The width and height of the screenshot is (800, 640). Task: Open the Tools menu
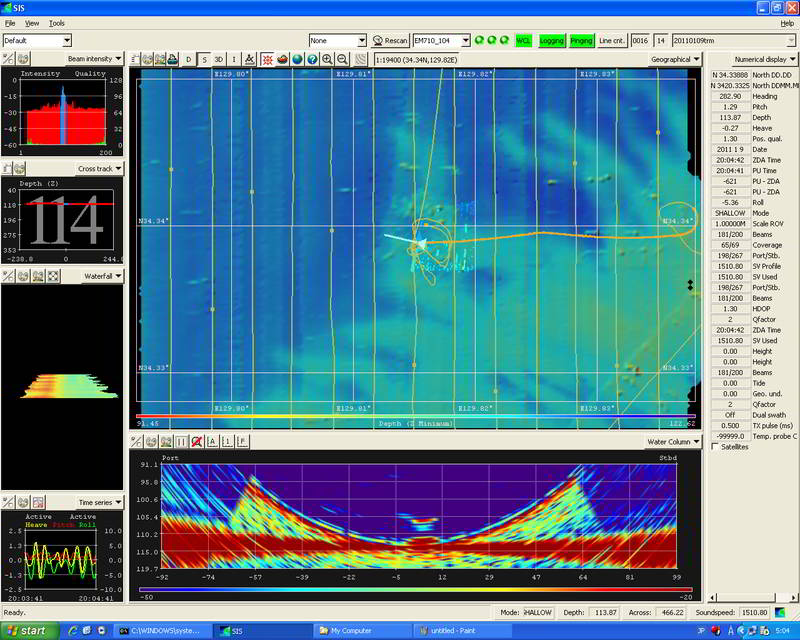click(x=56, y=22)
